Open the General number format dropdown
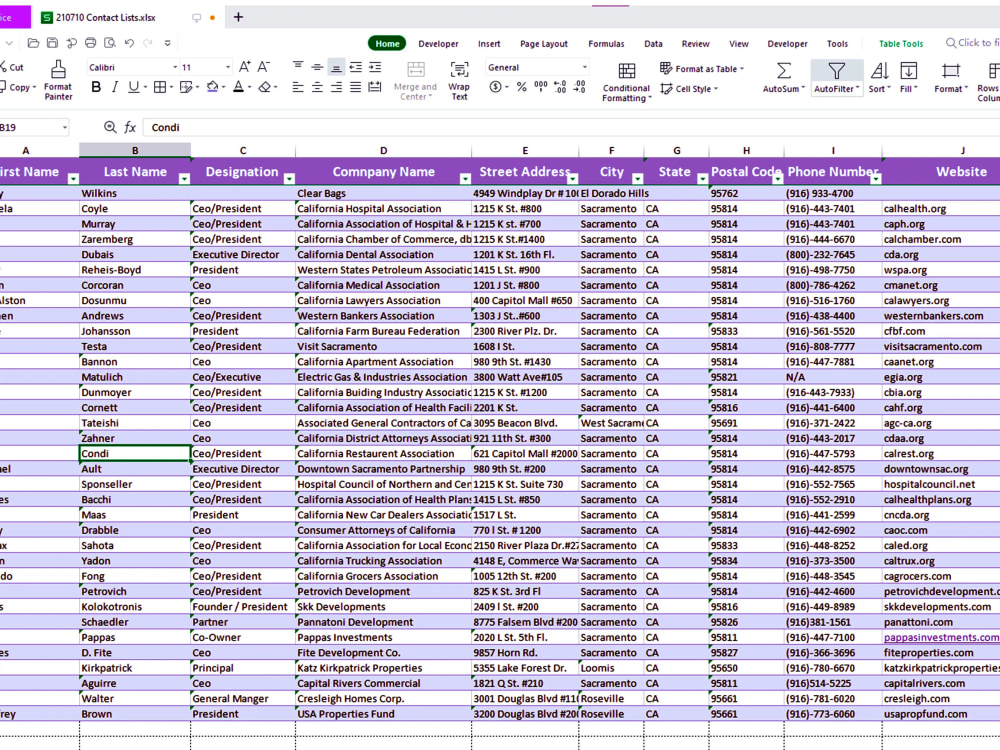The image size is (1000, 750). click(x=584, y=67)
